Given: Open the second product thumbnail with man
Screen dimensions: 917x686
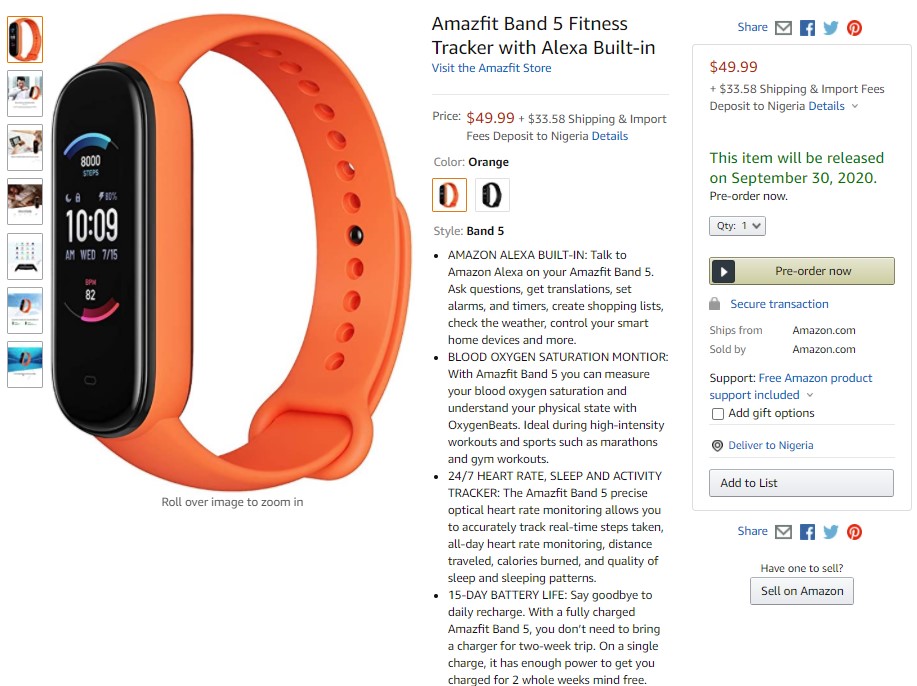Looking at the screenshot, I should click(x=25, y=94).
